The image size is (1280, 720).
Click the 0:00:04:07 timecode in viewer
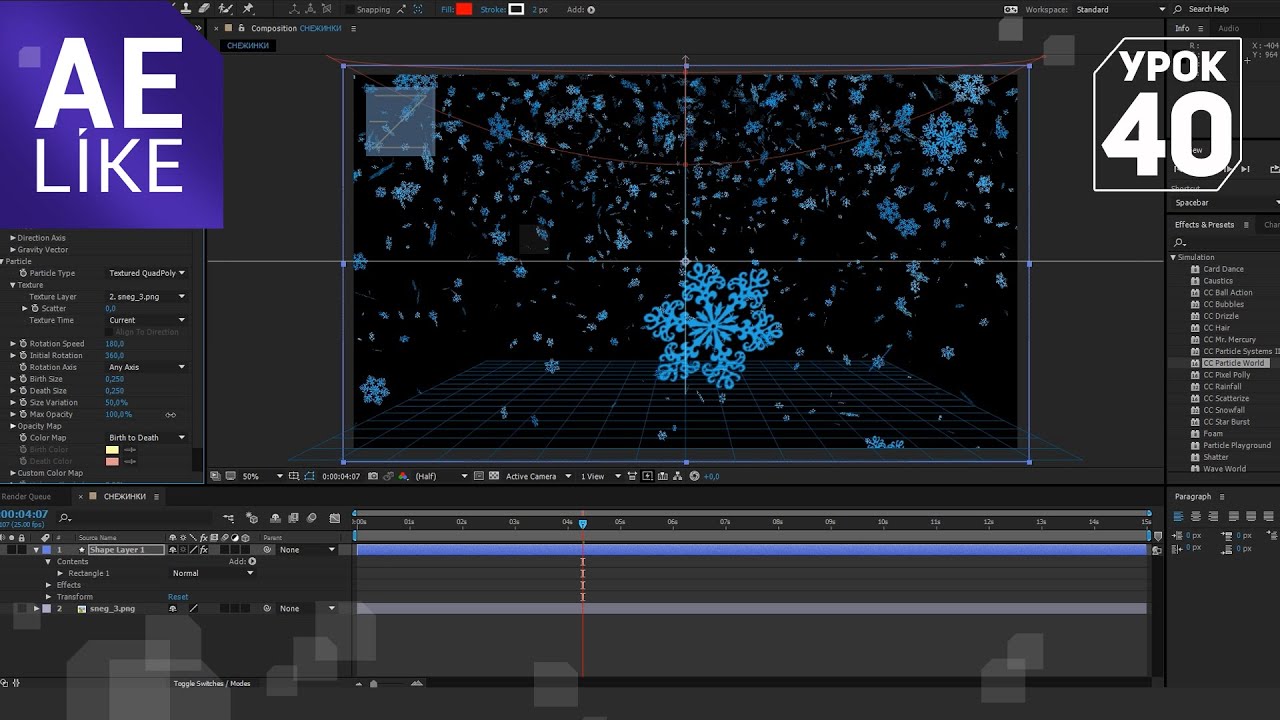341,477
